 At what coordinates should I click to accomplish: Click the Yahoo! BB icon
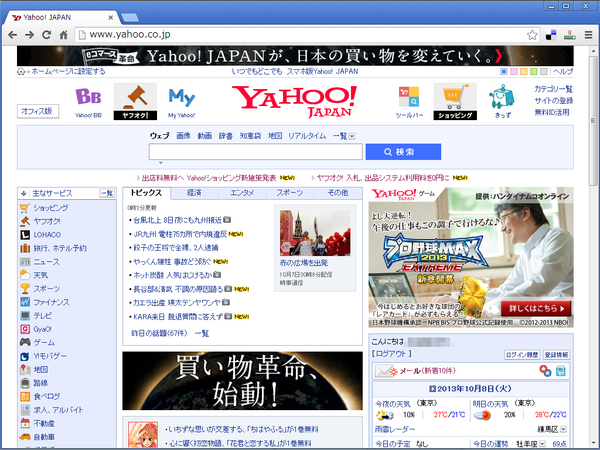[89, 101]
